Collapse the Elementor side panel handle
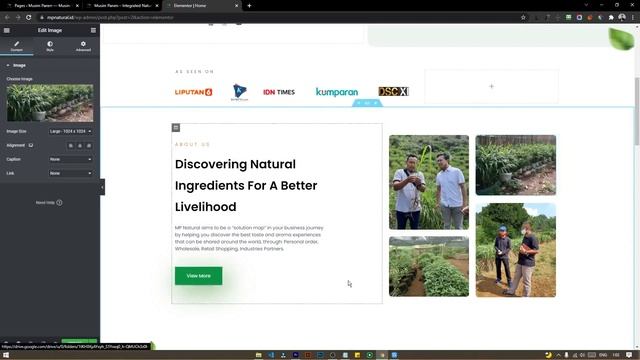Viewport: 640px width, 360px height. coord(102,187)
